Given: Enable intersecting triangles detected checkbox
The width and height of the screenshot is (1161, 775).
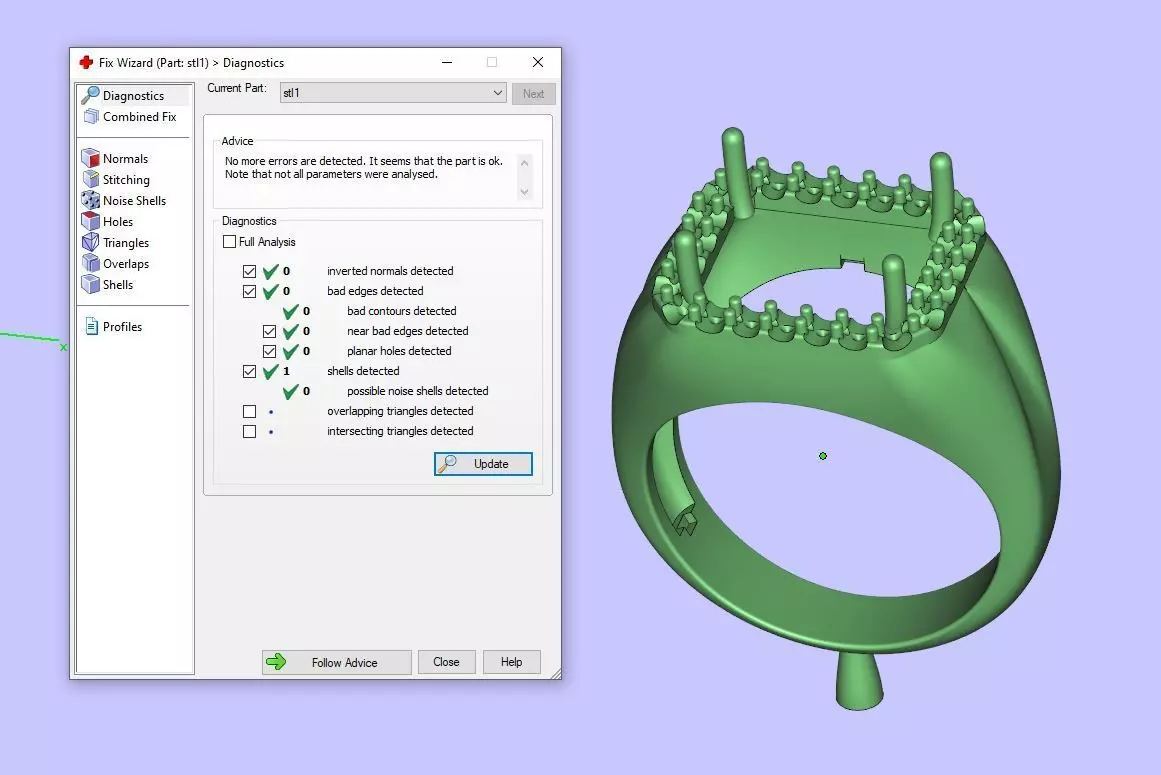Looking at the screenshot, I should point(250,431).
